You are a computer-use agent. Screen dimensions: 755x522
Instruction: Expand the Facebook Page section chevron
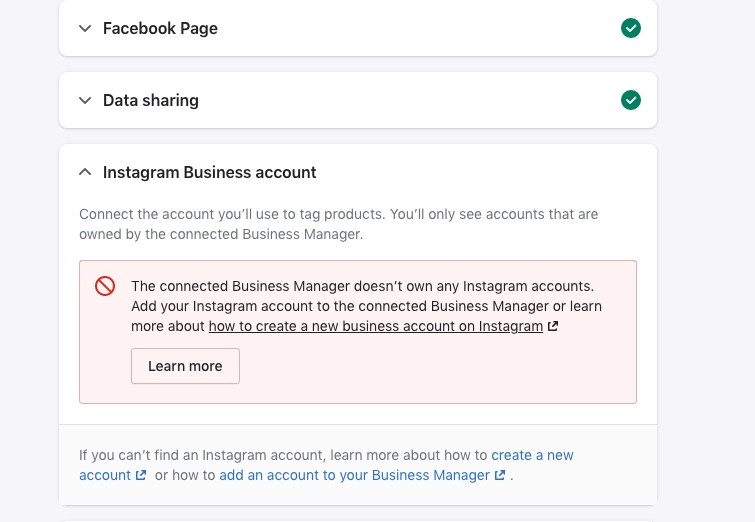pyautogui.click(x=85, y=29)
